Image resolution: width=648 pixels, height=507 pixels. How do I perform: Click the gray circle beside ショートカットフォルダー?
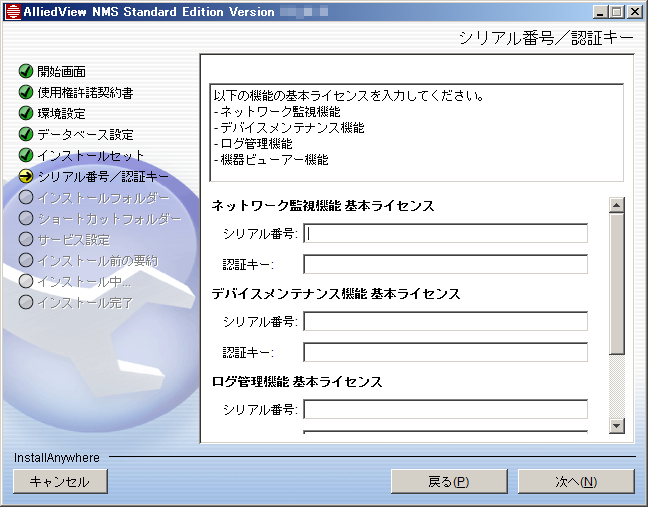(26, 218)
